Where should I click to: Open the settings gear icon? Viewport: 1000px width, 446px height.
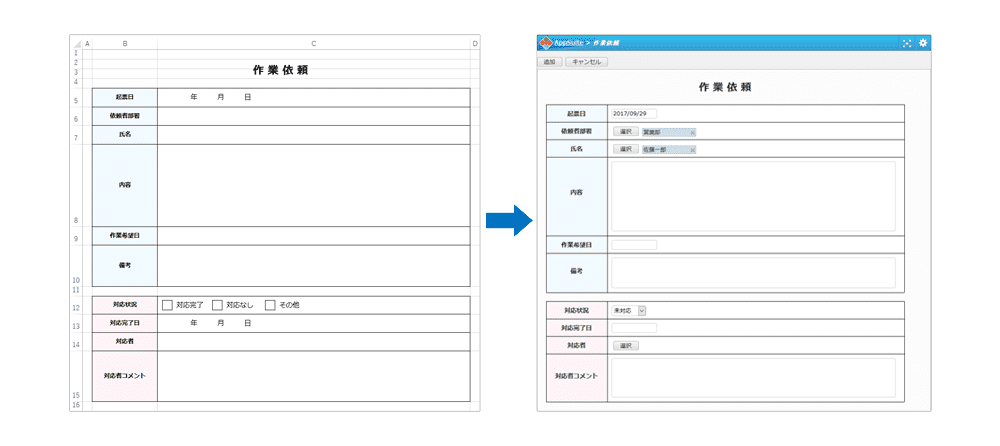[x=923, y=43]
